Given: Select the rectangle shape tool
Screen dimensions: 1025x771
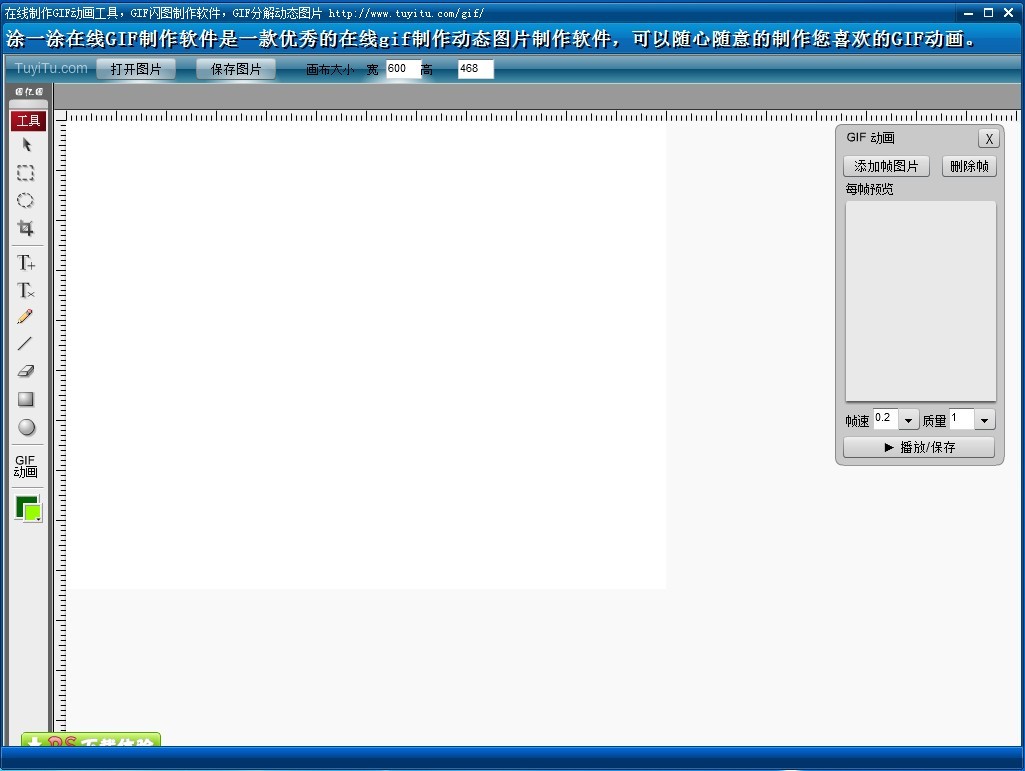Looking at the screenshot, I should coord(26,399).
